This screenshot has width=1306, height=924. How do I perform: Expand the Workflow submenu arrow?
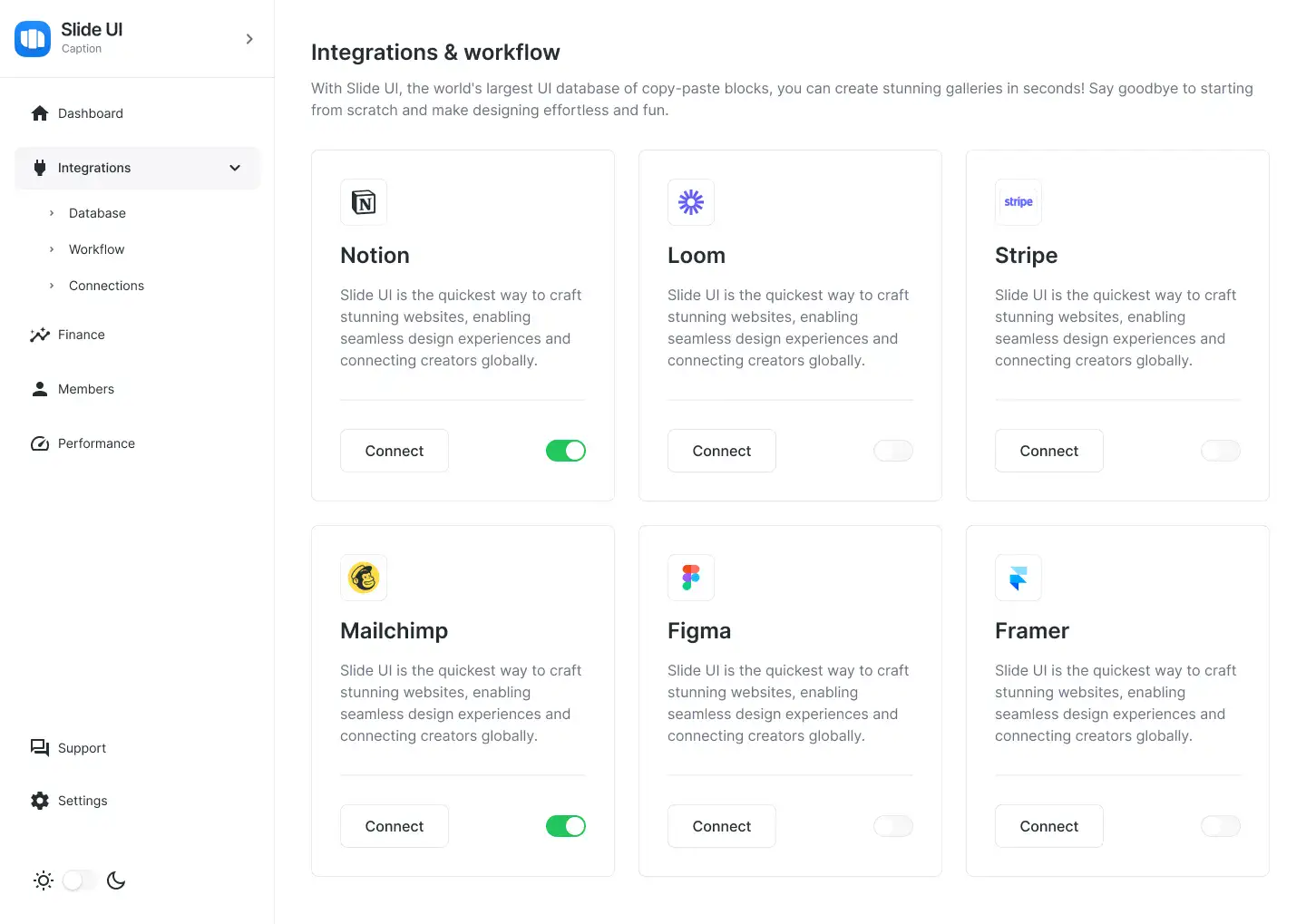[52, 249]
